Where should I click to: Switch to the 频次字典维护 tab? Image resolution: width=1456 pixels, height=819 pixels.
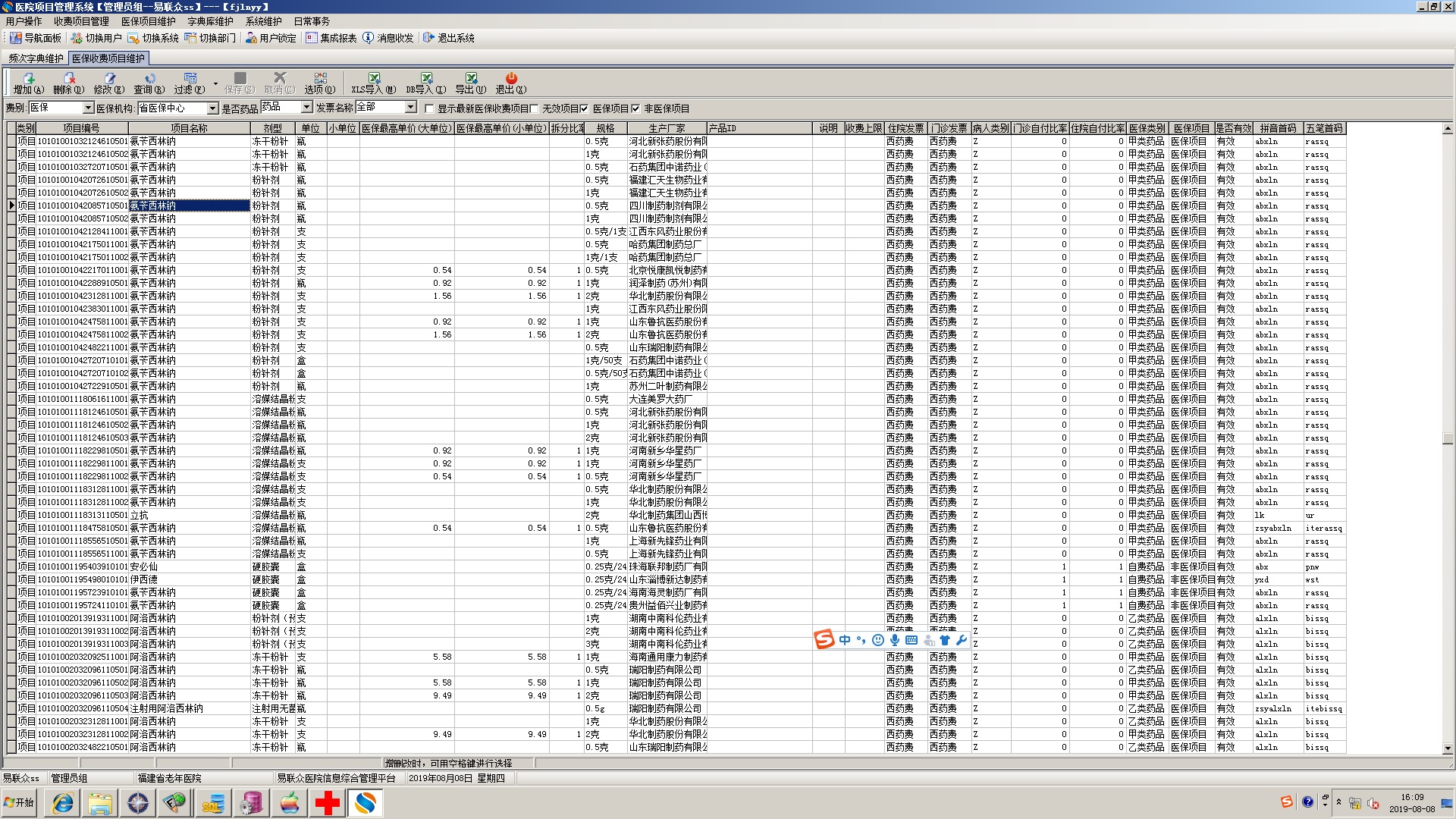coord(36,58)
